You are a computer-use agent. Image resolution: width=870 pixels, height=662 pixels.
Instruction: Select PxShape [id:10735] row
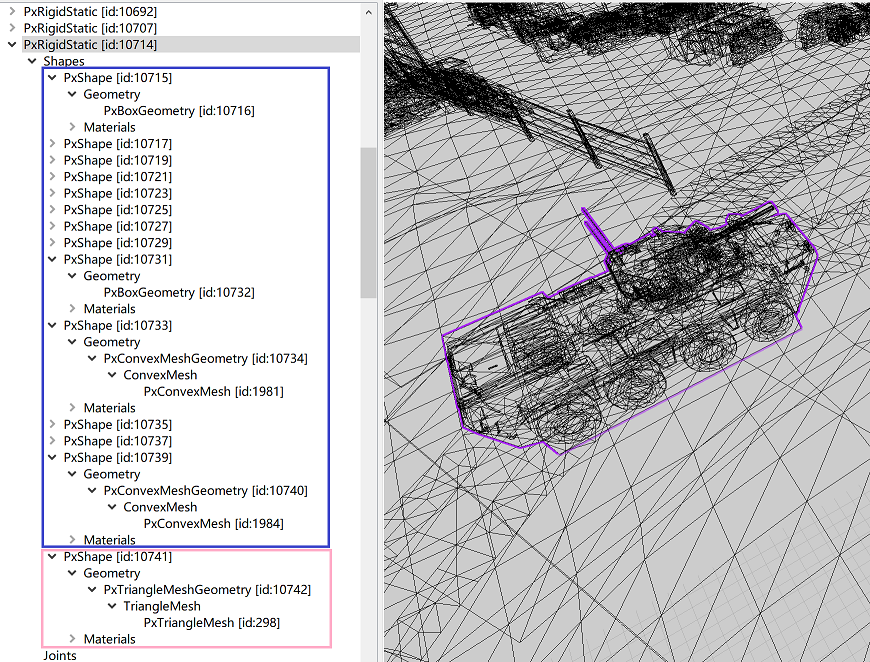pos(118,425)
